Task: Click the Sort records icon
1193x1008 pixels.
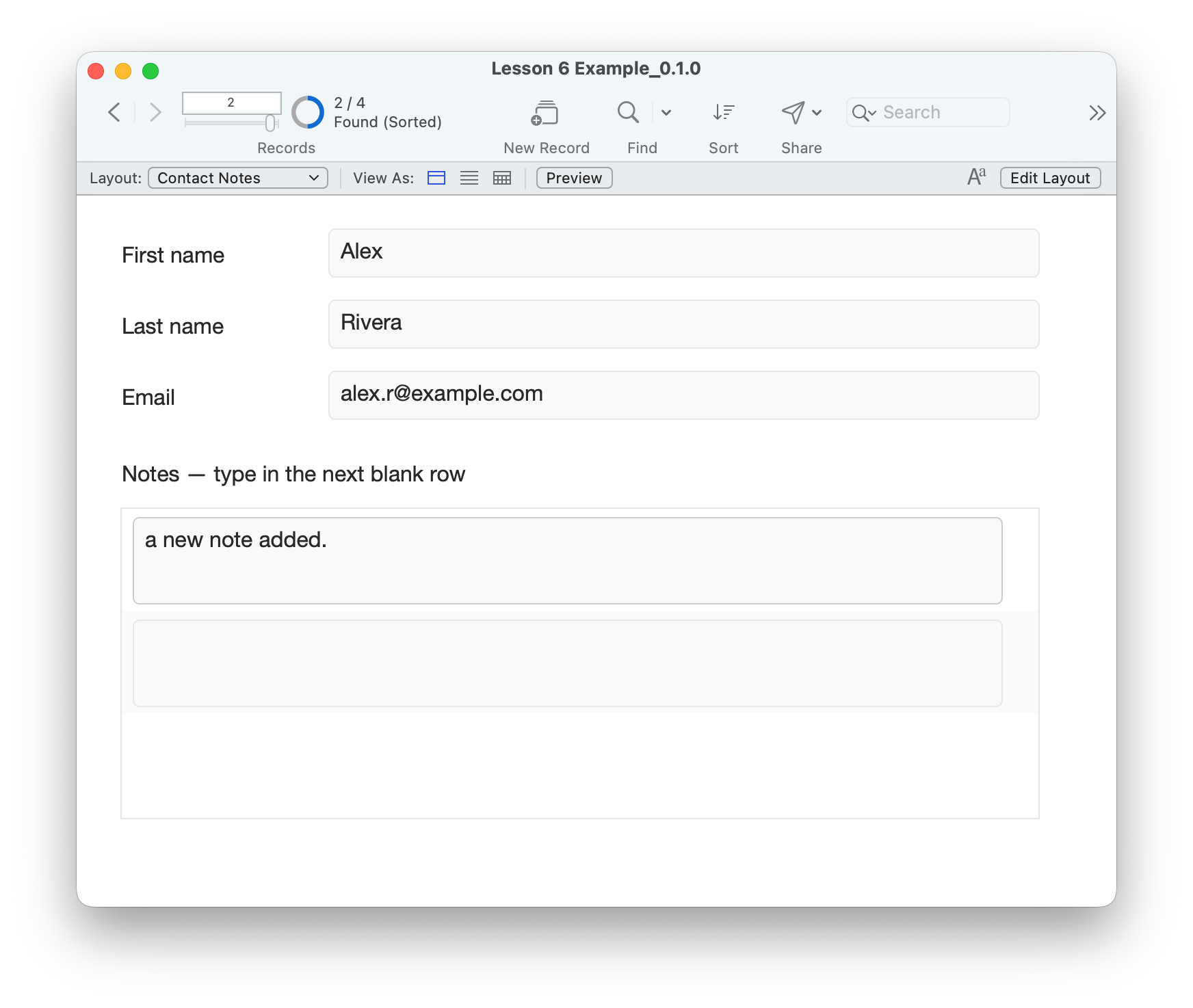Action: [x=723, y=112]
